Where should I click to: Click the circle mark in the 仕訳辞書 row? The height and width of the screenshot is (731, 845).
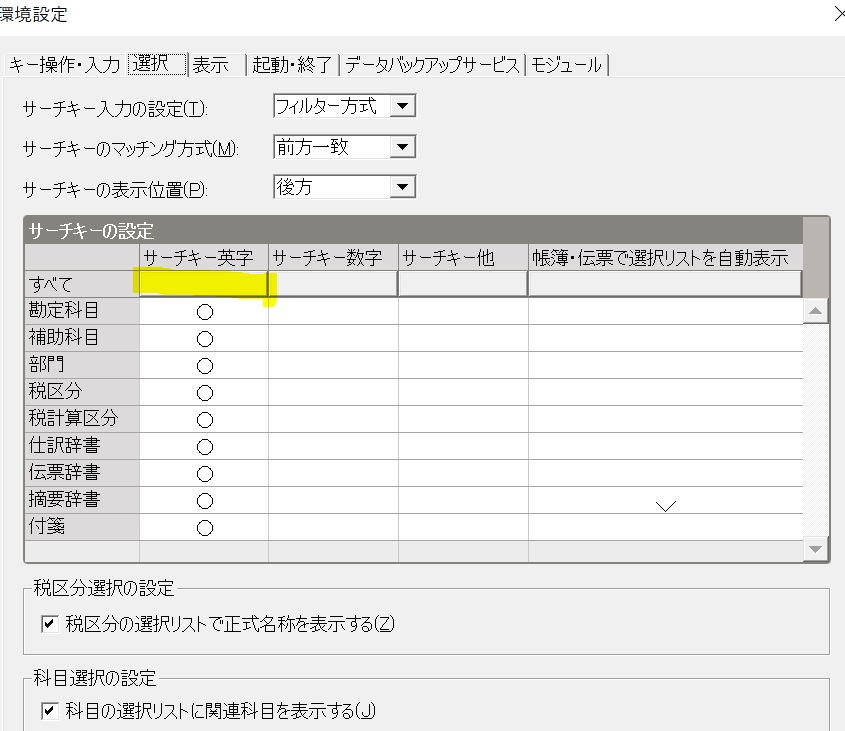point(205,447)
